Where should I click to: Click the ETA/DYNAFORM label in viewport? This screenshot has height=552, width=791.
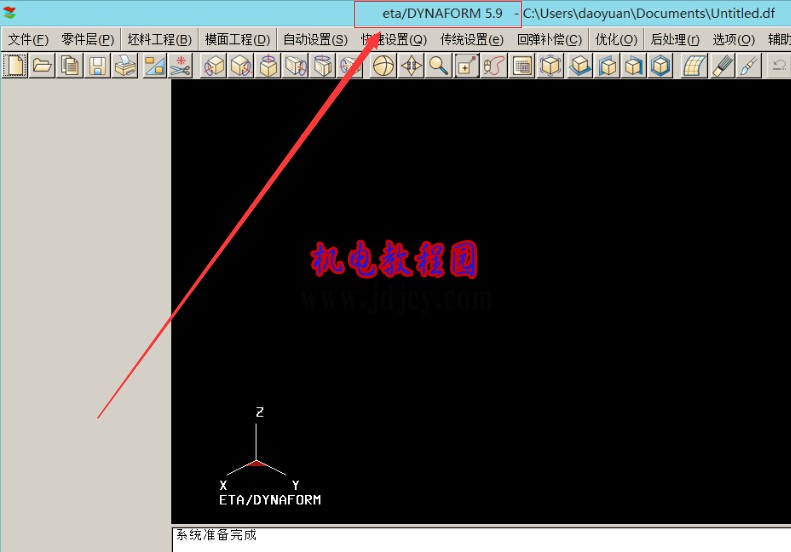point(270,500)
